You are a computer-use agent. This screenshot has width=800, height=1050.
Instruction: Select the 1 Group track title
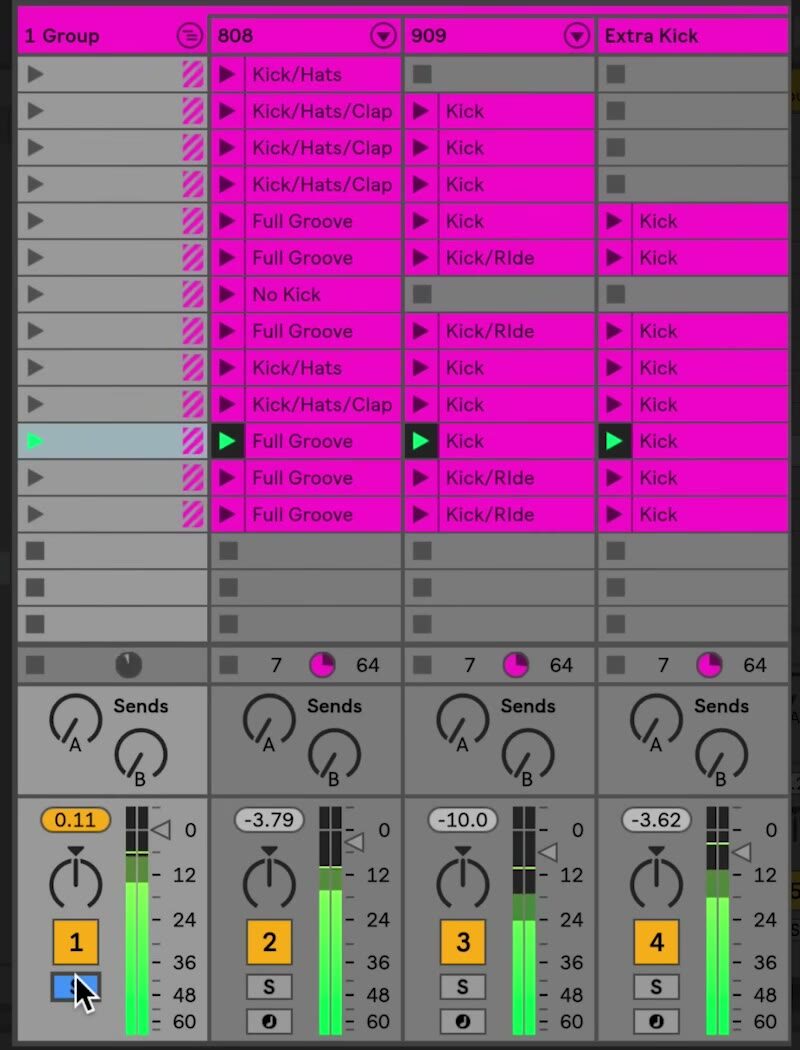coord(62,35)
